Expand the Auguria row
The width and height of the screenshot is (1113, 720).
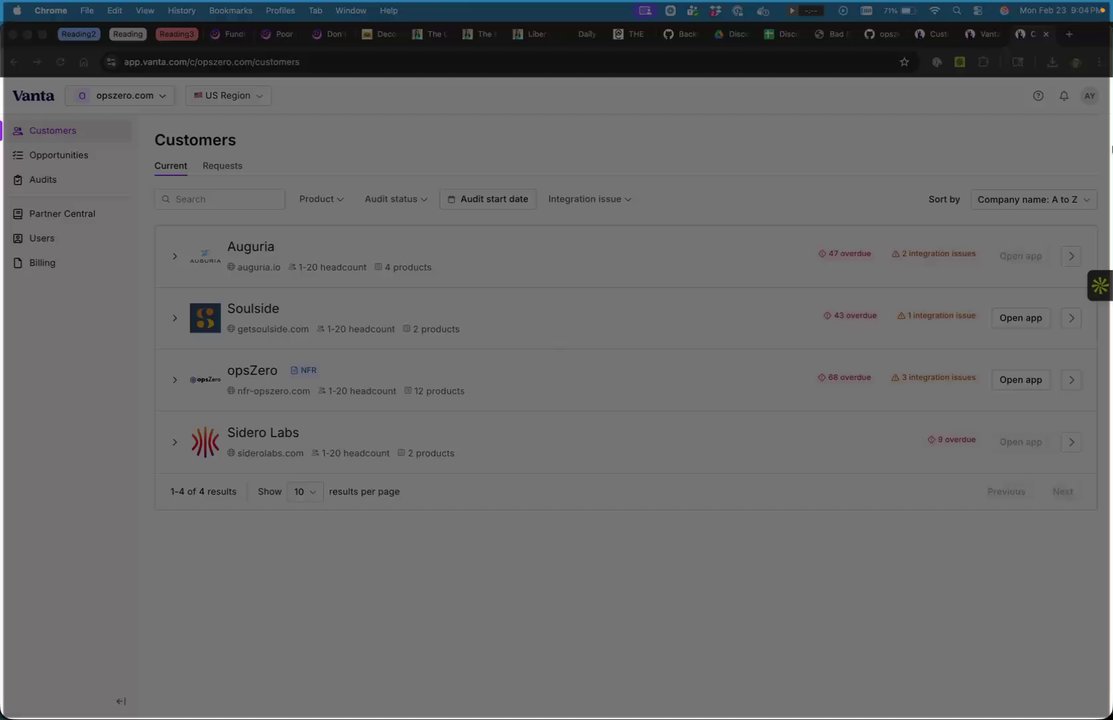[175, 256]
